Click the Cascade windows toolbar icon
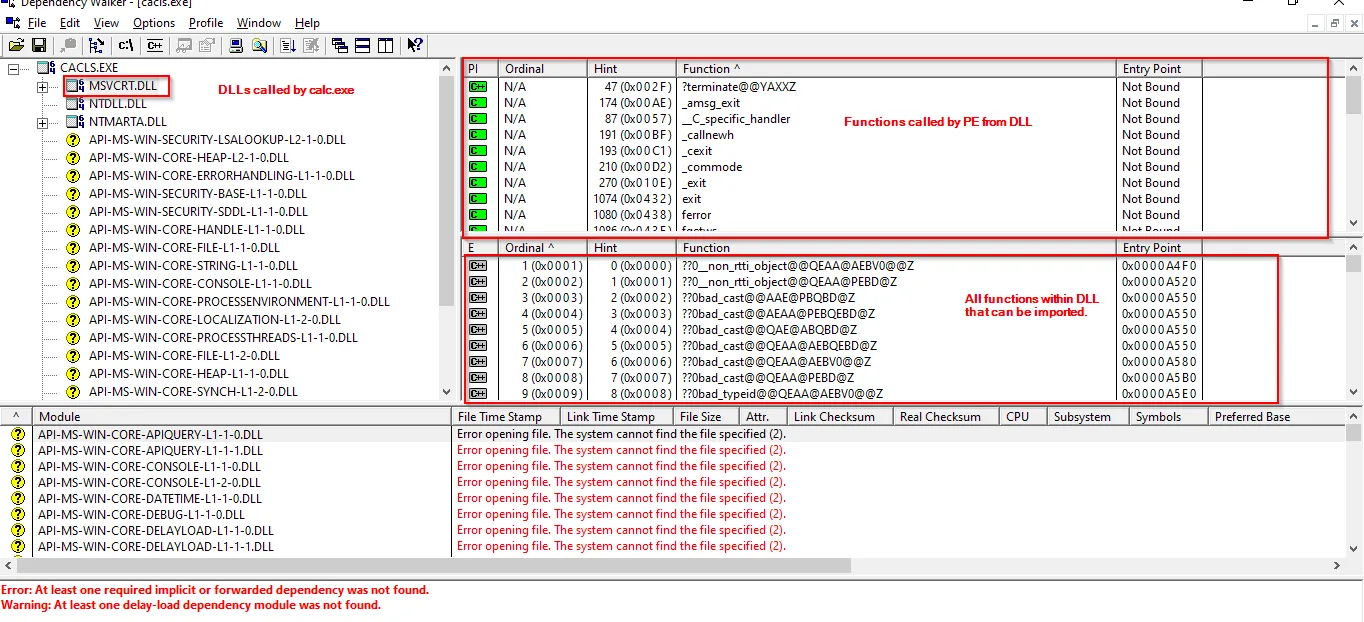The image size is (1364, 622). pos(340,45)
